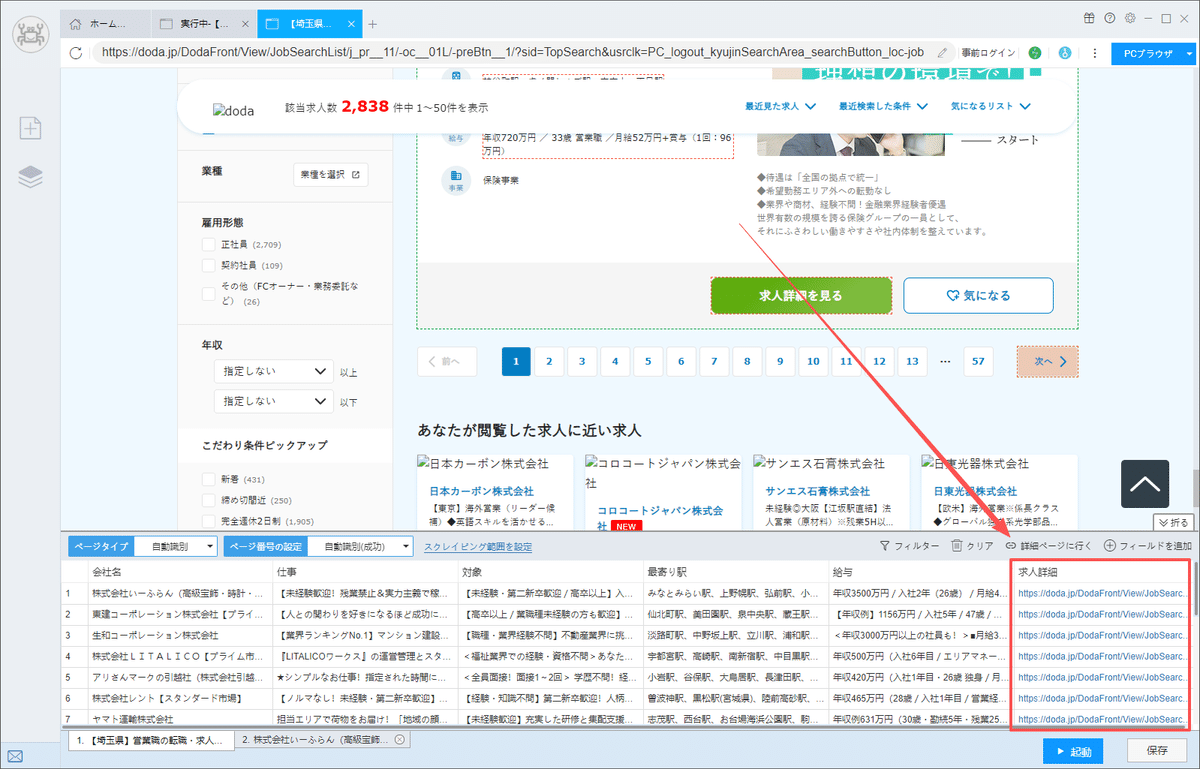Click Add Field plus option
This screenshot has height=769, width=1200.
pos(1148,546)
